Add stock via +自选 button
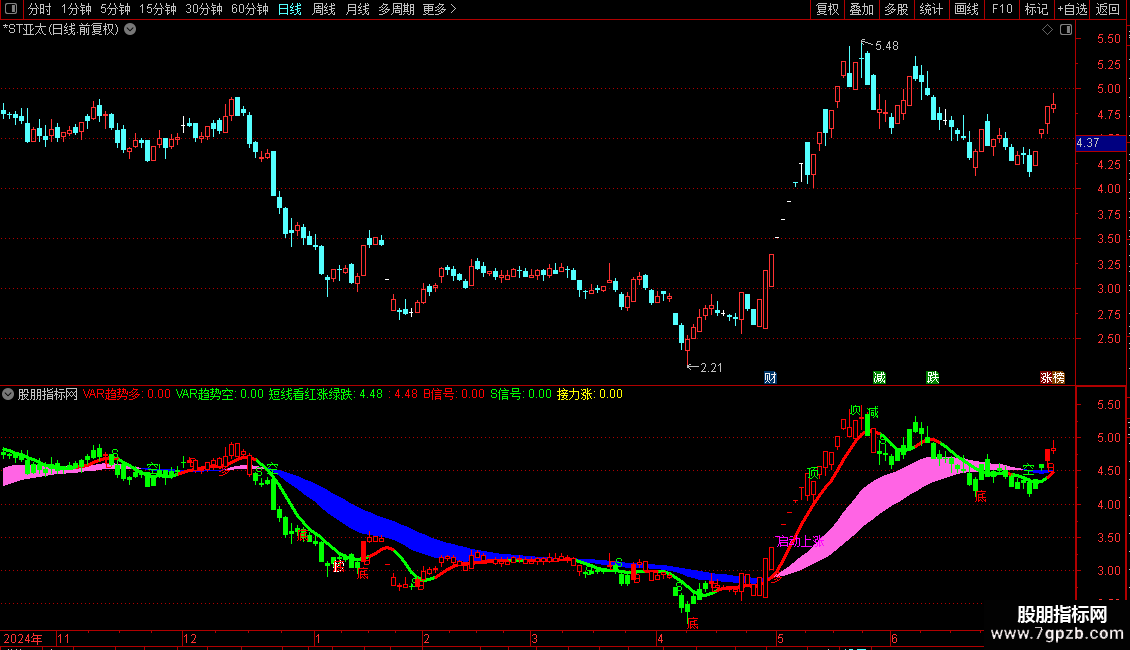The height and width of the screenshot is (650, 1130). pos(1072,9)
